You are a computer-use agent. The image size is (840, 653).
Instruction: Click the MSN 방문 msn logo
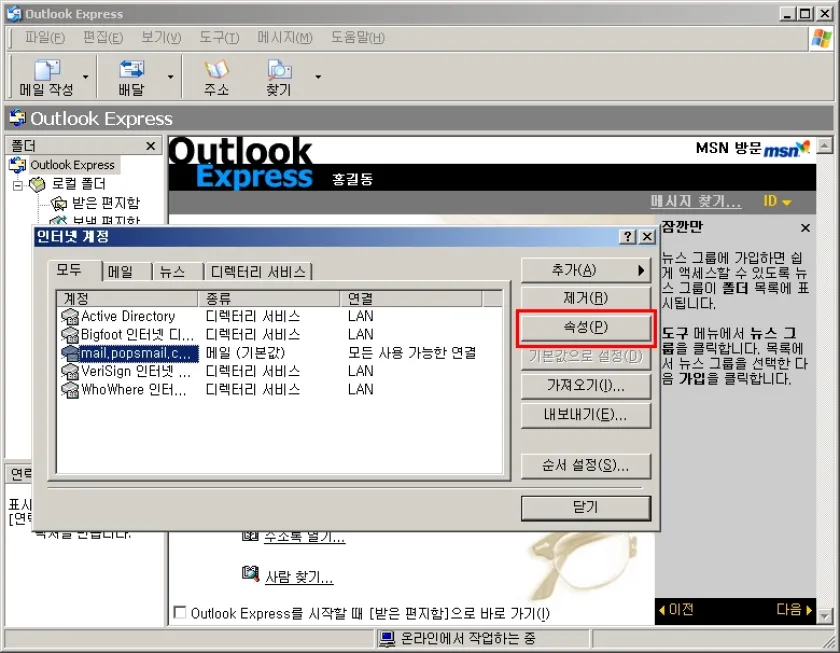pyautogui.click(x=787, y=148)
